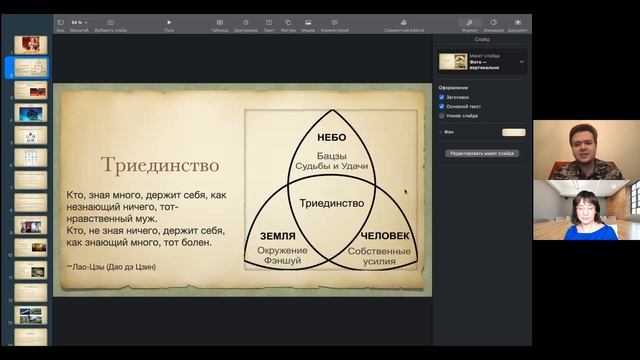Screen dimensions: 640x360
Task: Click the ~Лао-Цзы (Дао дэ Цзин) attribution
Action: click(111, 267)
